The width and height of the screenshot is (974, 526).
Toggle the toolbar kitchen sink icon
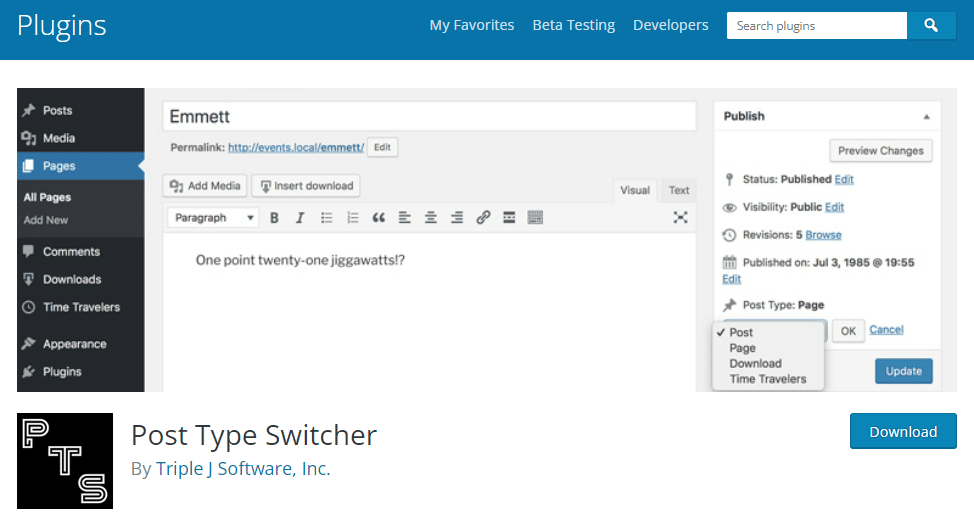point(535,217)
